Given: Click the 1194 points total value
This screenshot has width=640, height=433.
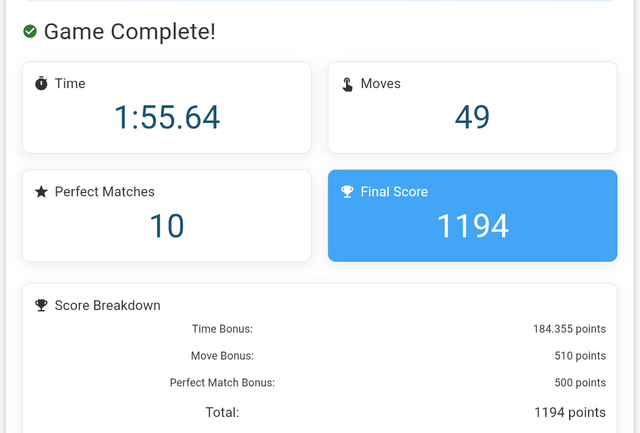Looking at the screenshot, I should tap(570, 412).
